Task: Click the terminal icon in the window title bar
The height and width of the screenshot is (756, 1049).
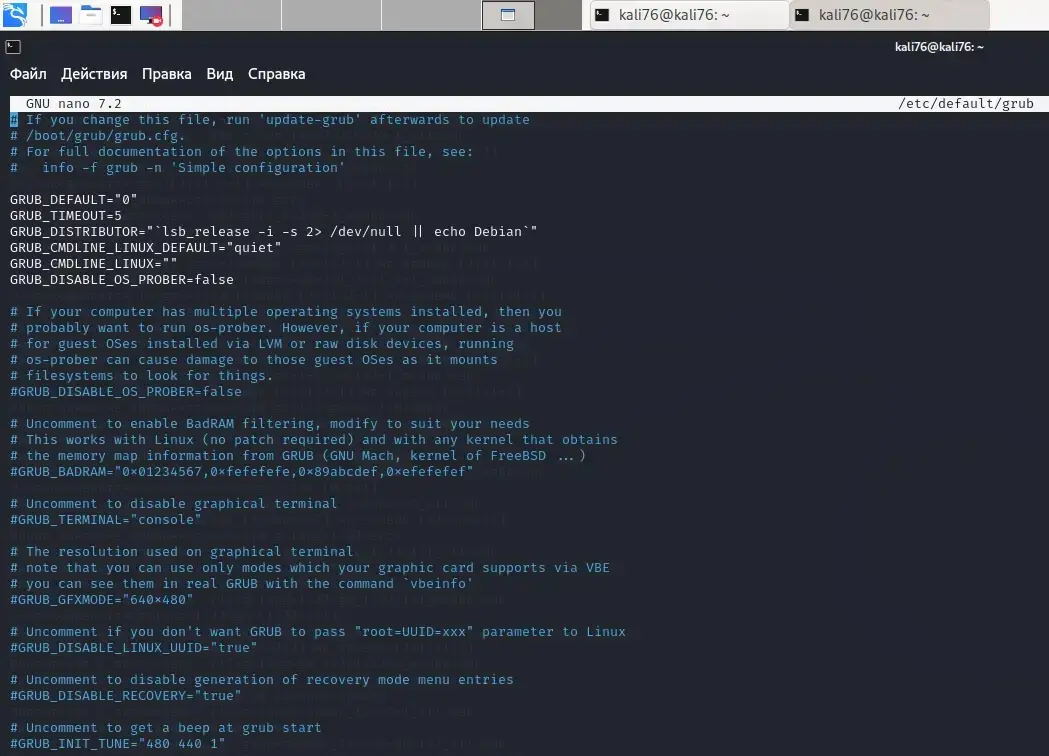Action: (13, 47)
